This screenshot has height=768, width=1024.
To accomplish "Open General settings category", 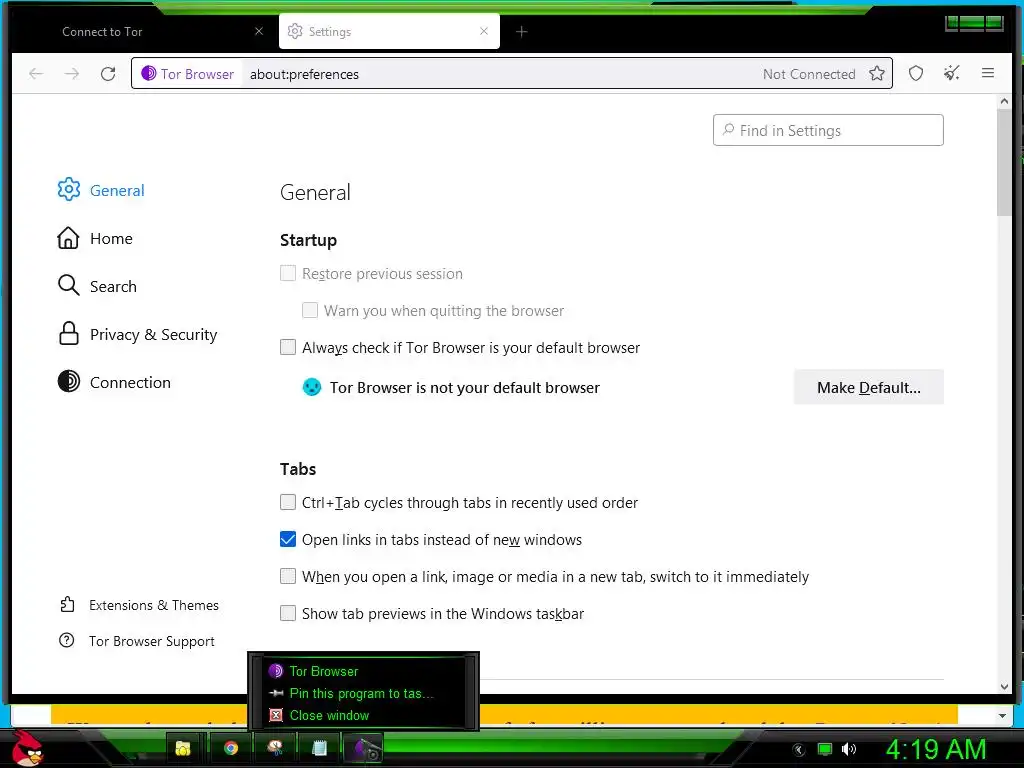I will point(101,190).
